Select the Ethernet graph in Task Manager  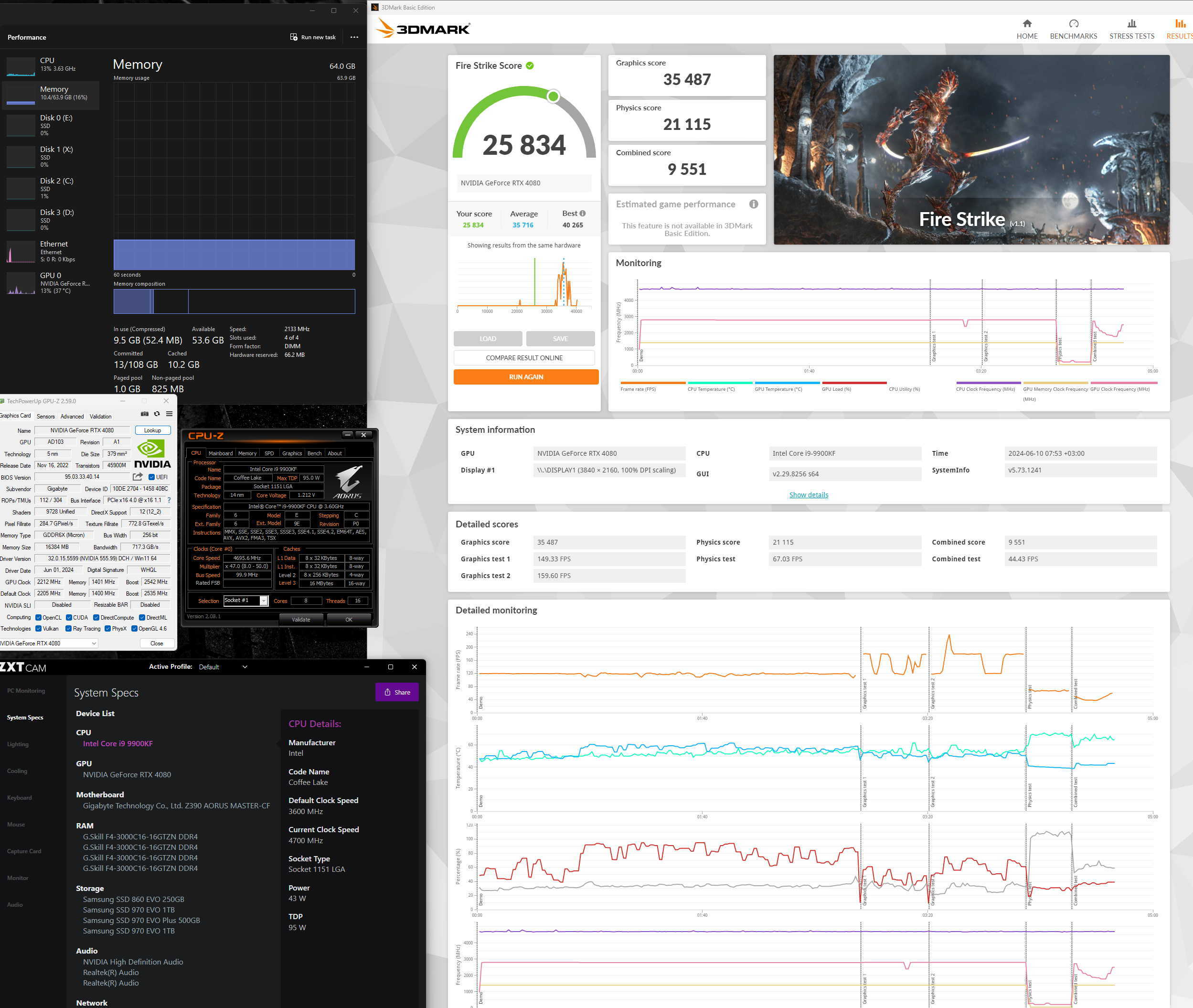tap(21, 251)
